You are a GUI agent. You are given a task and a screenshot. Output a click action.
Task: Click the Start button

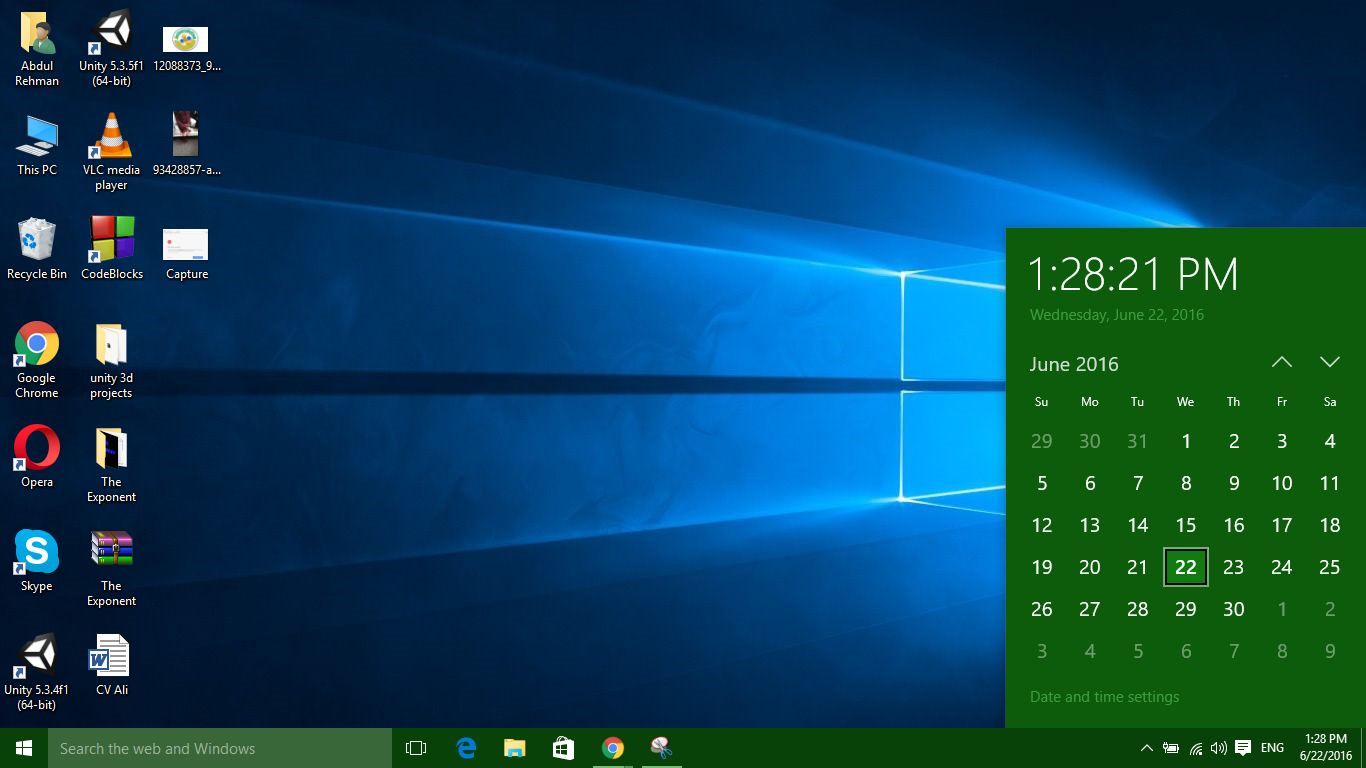click(x=22, y=747)
